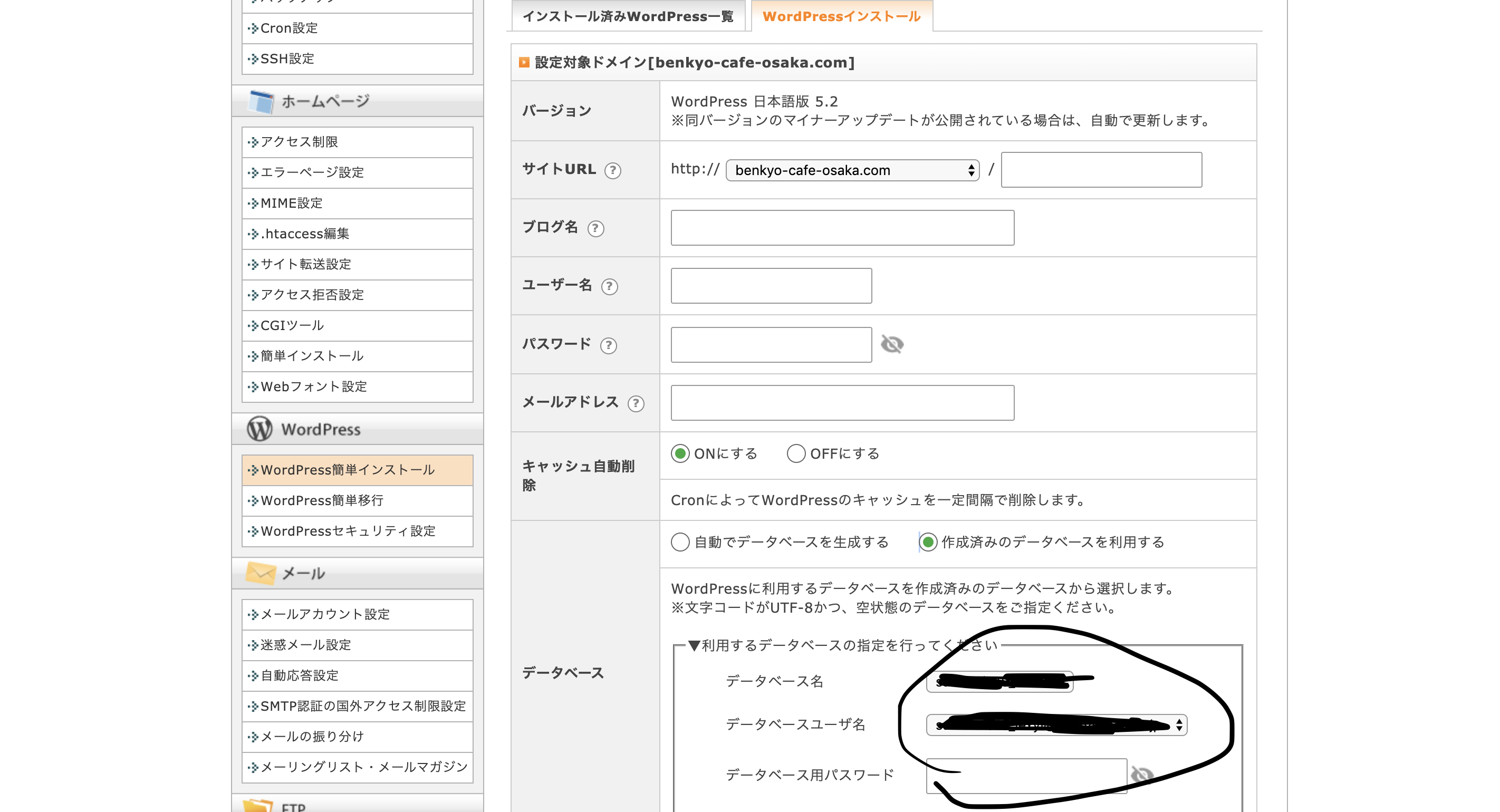
Task: Open the benkyo-cafe-osaka.com domain dropdown
Action: click(852, 170)
